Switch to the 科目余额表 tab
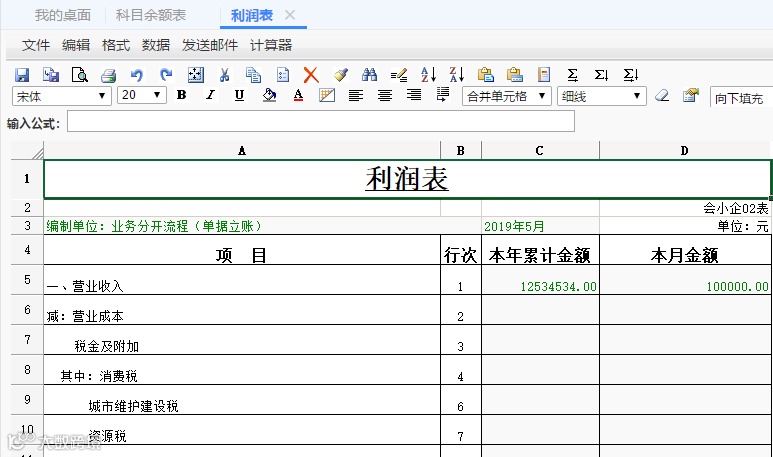This screenshot has width=773, height=457. pos(151,15)
